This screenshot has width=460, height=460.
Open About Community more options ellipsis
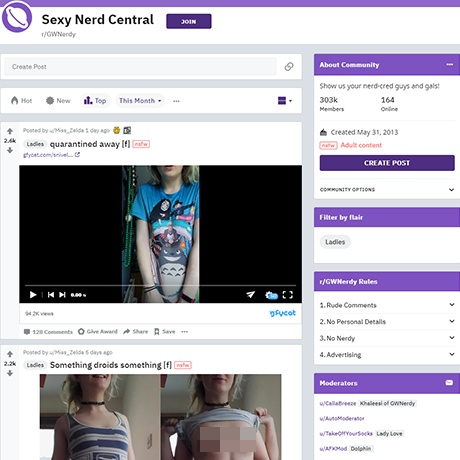tap(450, 64)
